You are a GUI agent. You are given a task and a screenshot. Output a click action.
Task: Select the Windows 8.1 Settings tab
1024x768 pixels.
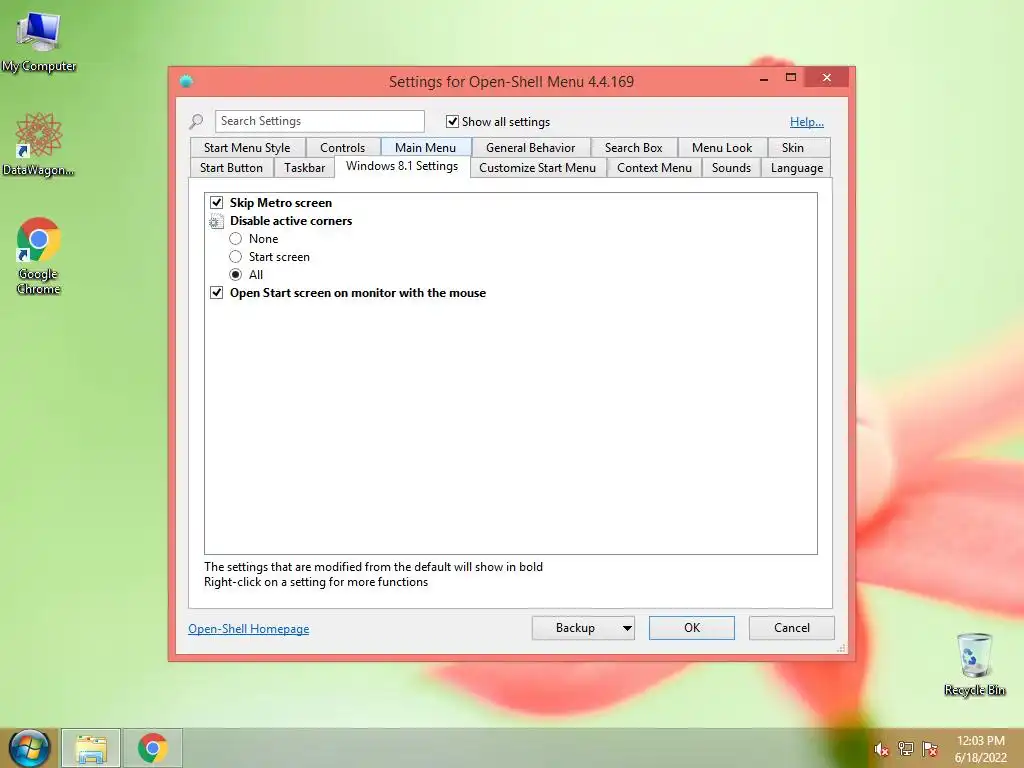tap(402, 166)
